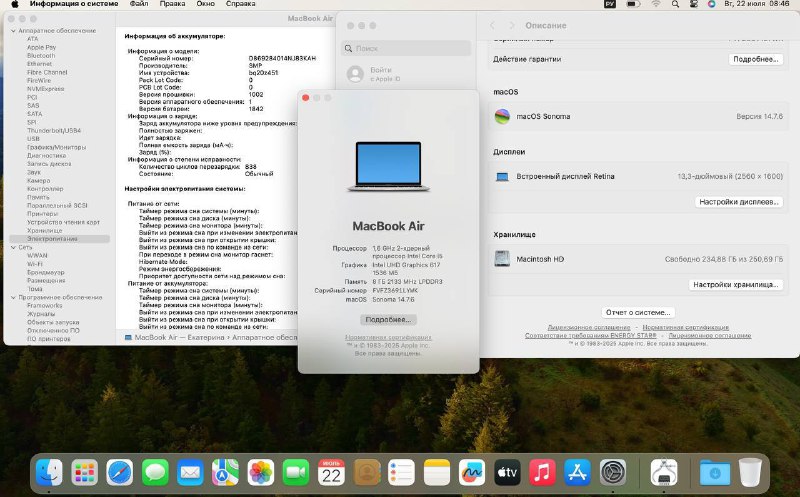
Task: Open Настройки дисплеев button
Action: tap(739, 202)
